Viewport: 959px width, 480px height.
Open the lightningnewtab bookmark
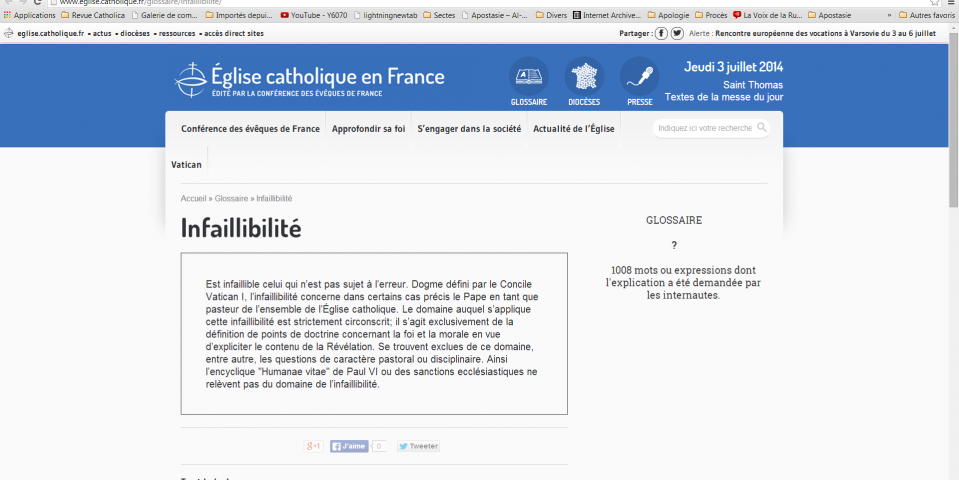385,15
